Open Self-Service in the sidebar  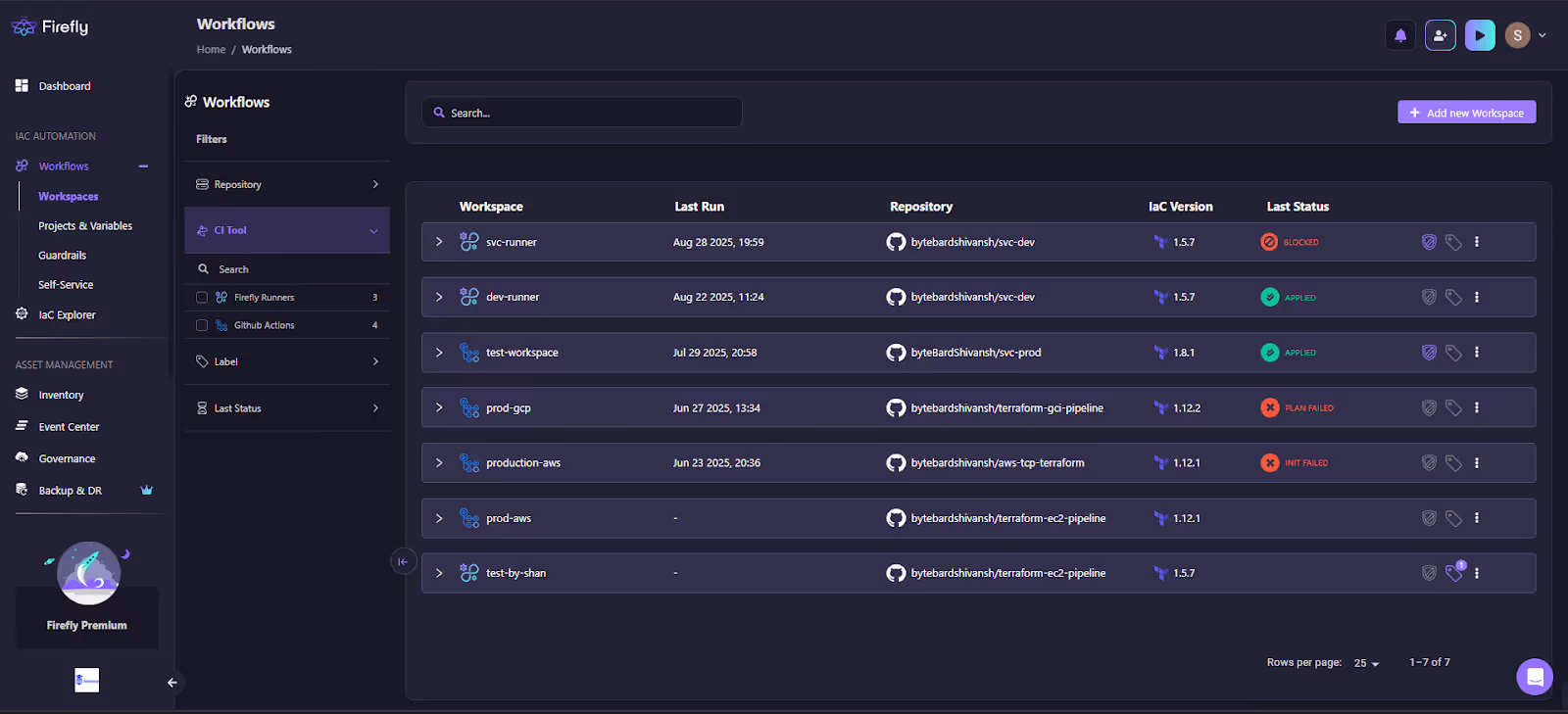[x=66, y=285]
